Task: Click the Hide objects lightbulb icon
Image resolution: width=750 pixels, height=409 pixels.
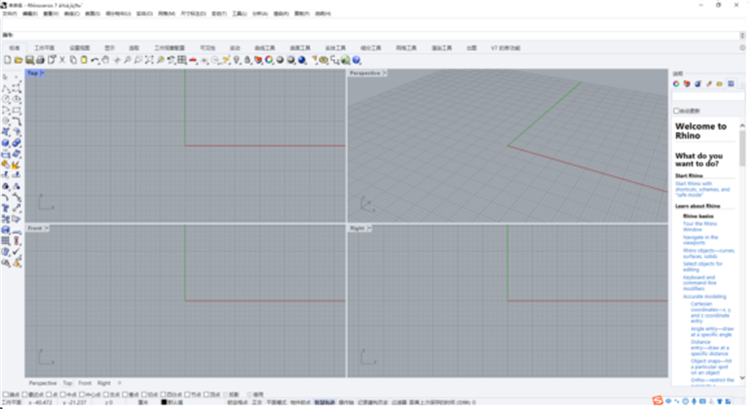Action: pyautogui.click(x=237, y=60)
